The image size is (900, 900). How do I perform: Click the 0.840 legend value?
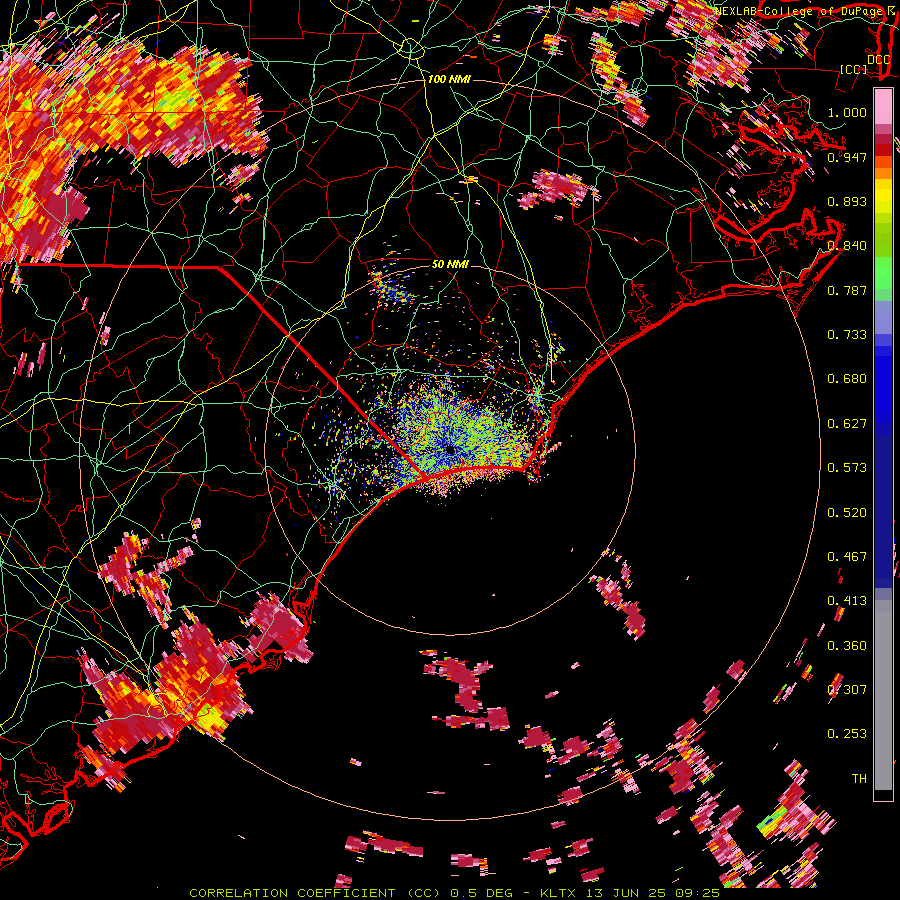click(x=847, y=246)
